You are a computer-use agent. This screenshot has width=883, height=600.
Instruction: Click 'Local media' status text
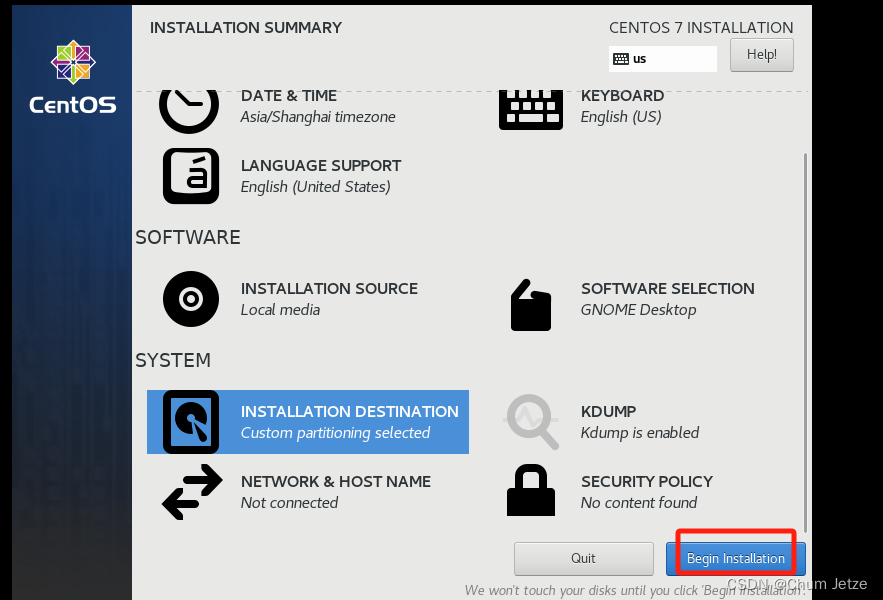coord(280,310)
